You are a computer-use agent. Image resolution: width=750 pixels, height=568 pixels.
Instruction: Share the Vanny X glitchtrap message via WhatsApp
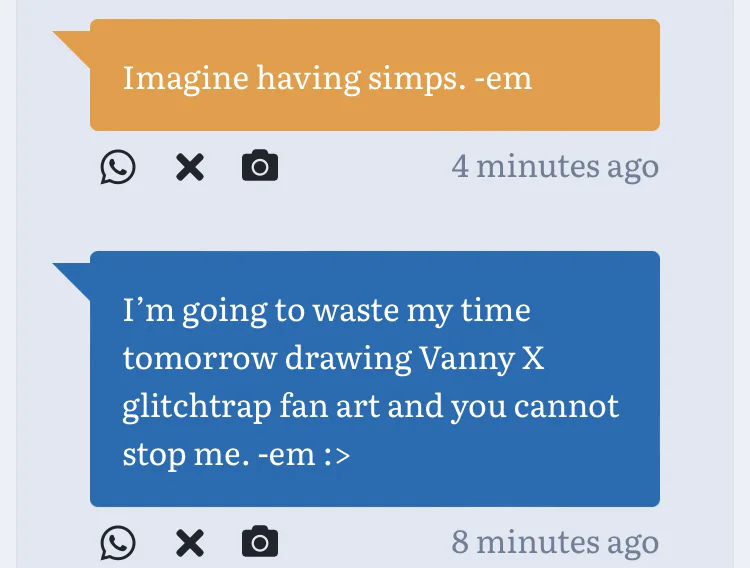(118, 543)
